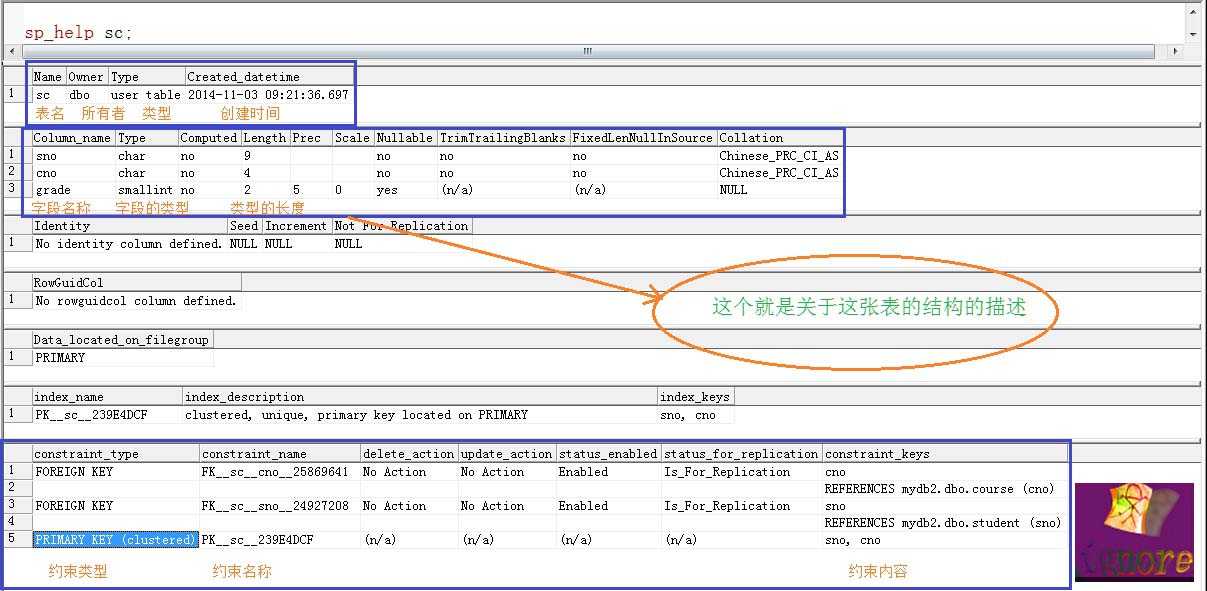Select row header 5 in constraints grid
This screenshot has height=591, width=1207.
[x=18, y=540]
